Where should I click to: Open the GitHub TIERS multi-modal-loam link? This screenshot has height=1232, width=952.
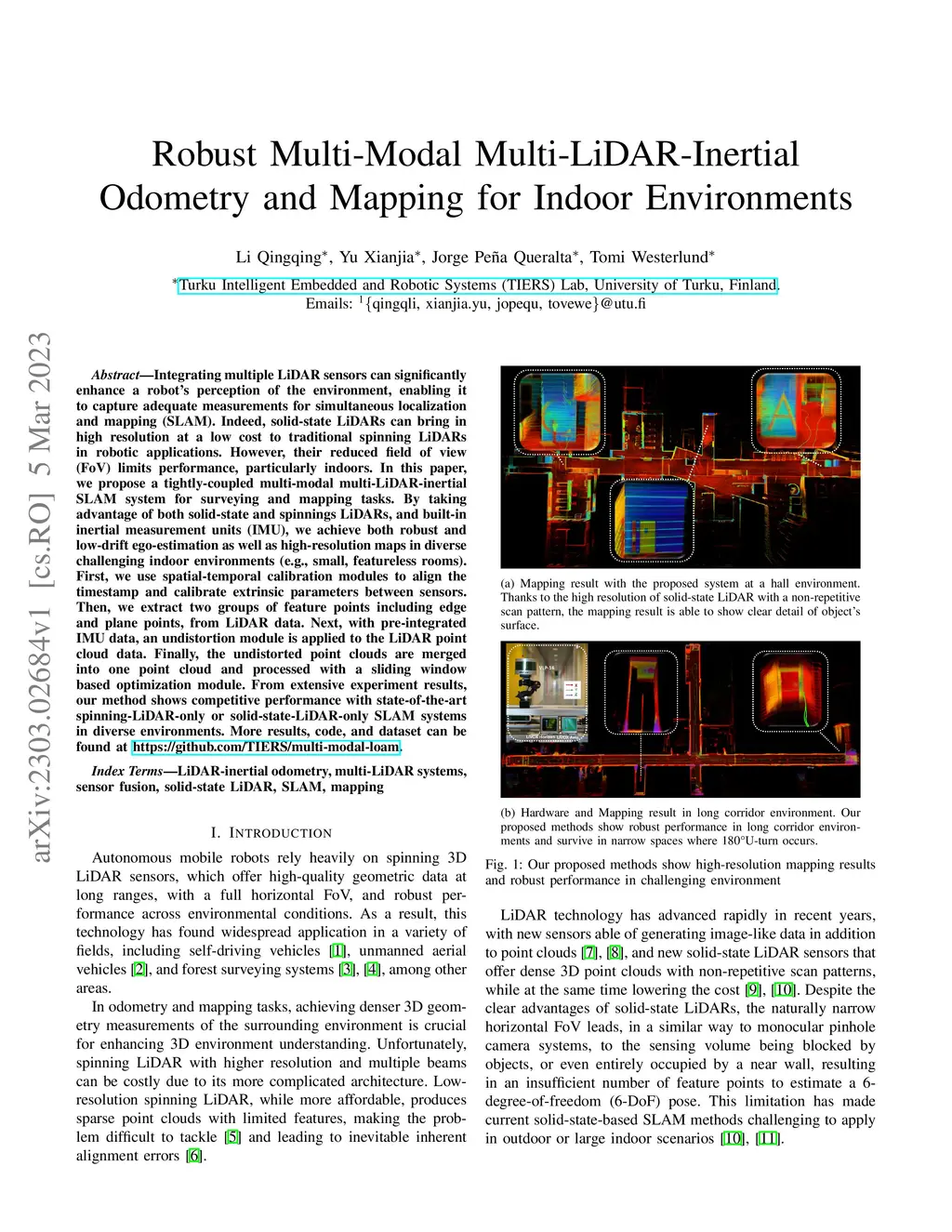pyautogui.click(x=266, y=747)
